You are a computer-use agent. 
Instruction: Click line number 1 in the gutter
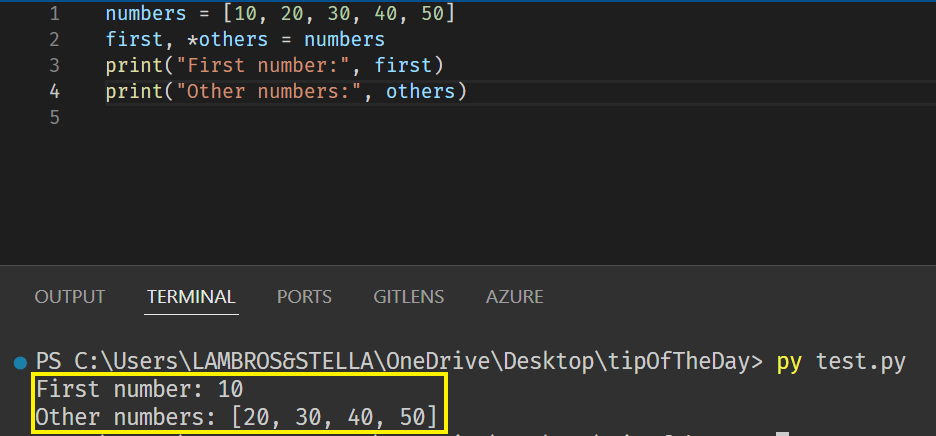[53, 15]
